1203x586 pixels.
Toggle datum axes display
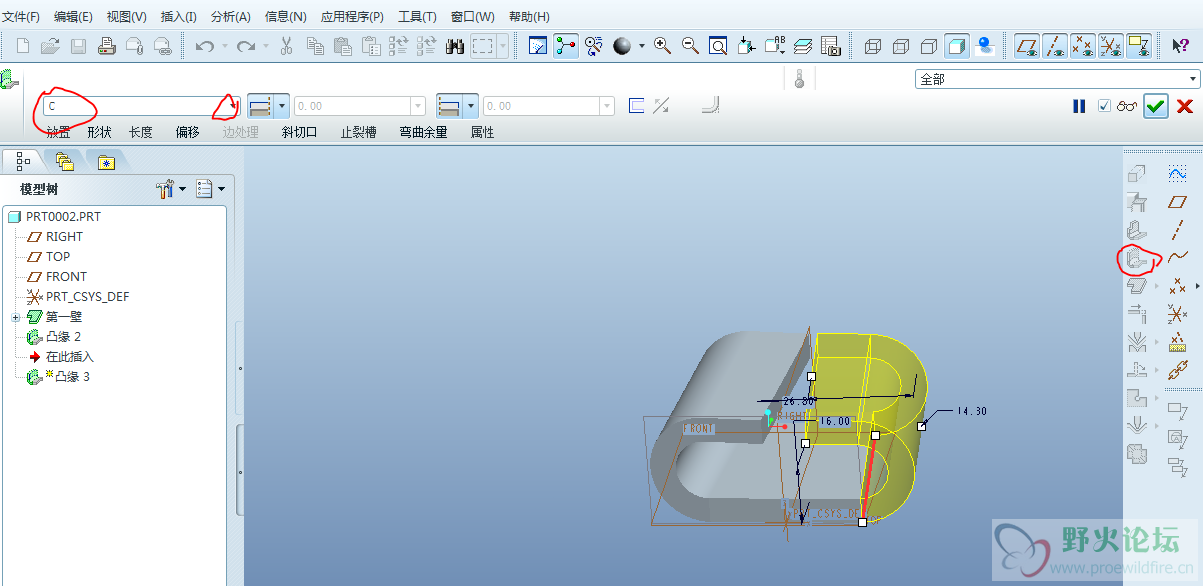1054,45
